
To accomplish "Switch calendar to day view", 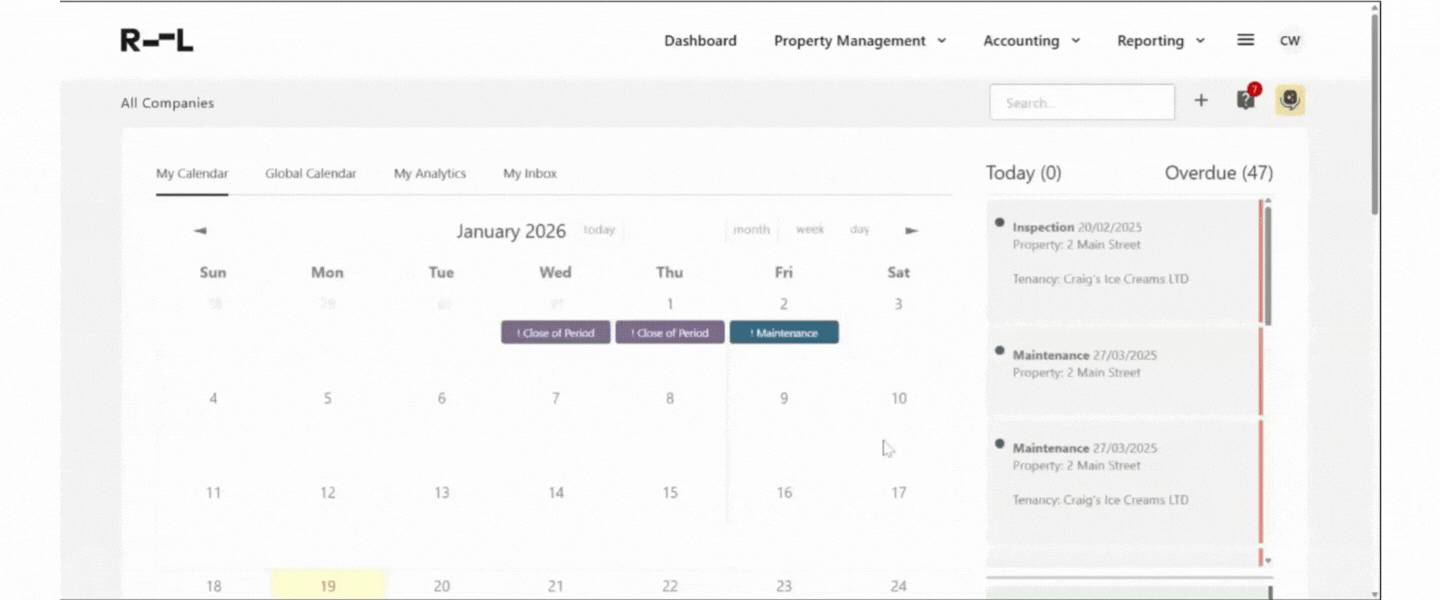I will (859, 229).
